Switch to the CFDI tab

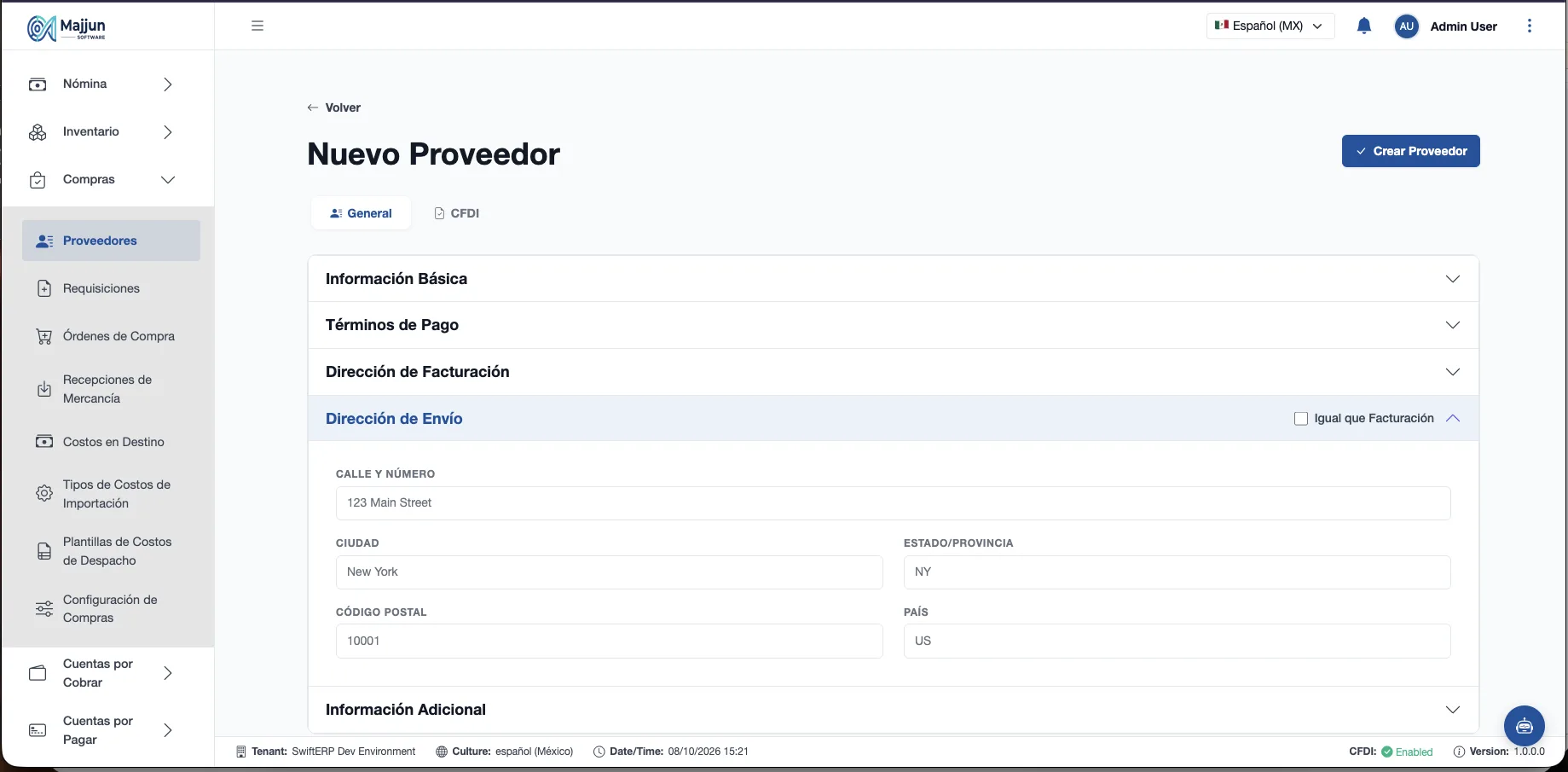[x=457, y=213]
